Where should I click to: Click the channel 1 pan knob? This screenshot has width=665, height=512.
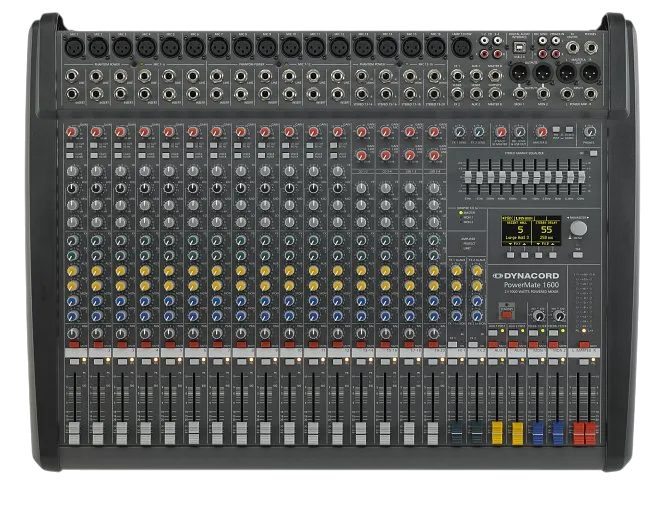pos(73,333)
